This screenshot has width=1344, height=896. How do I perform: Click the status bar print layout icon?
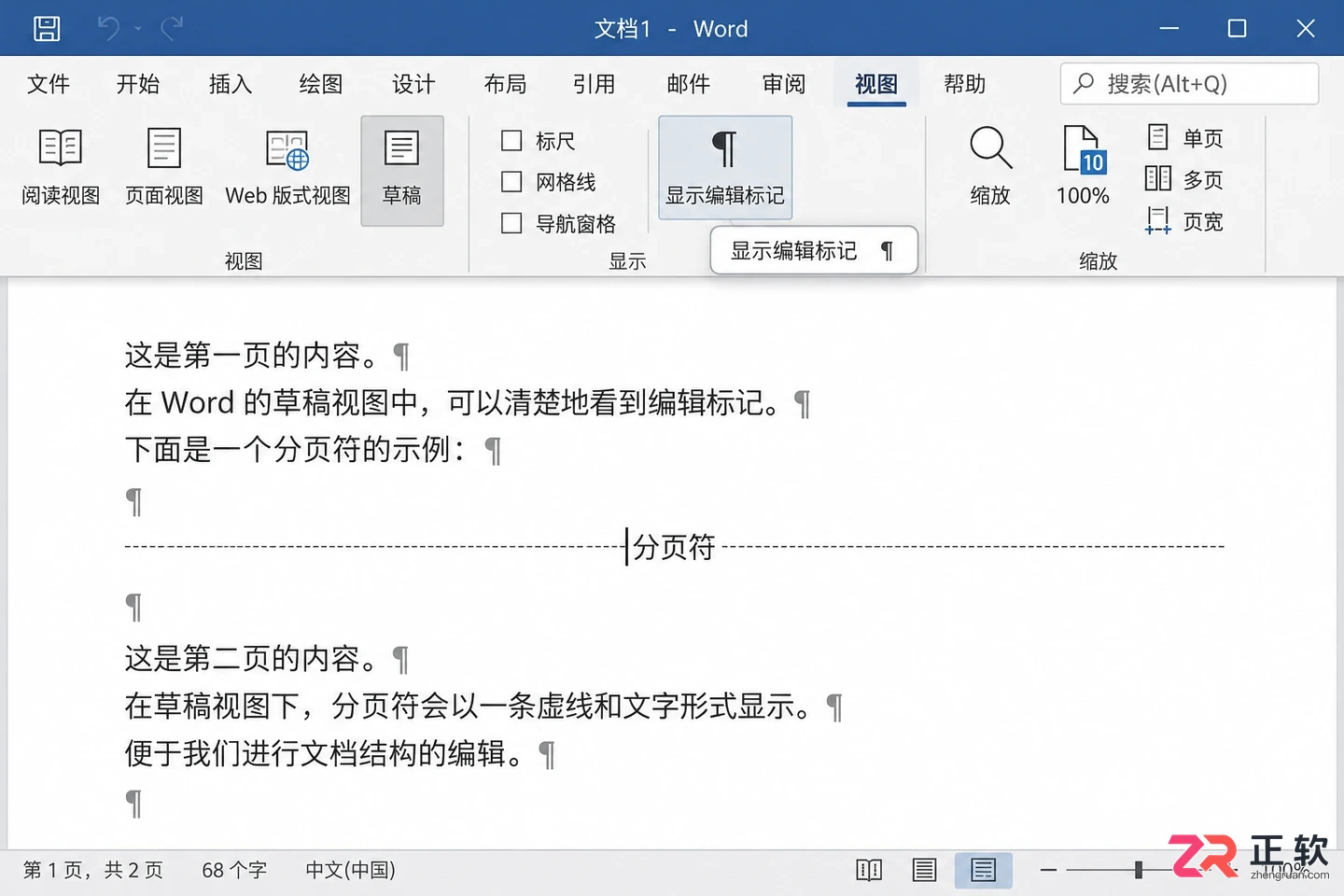click(925, 871)
